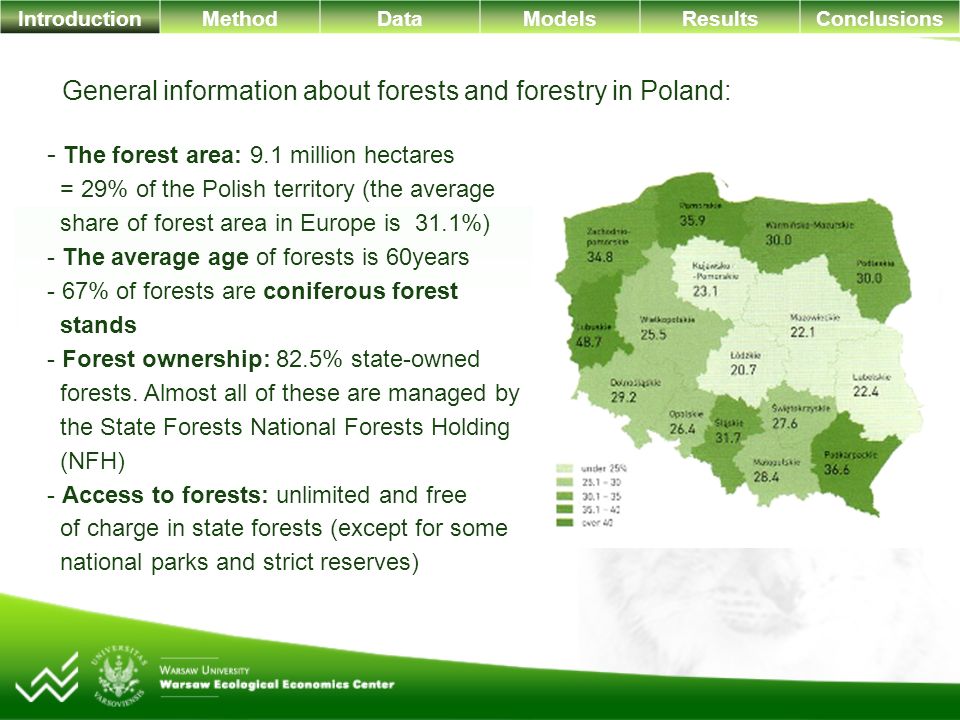Click the '(NFH)' abbreviation text
960x720 pixels.
pyautogui.click(x=92, y=460)
